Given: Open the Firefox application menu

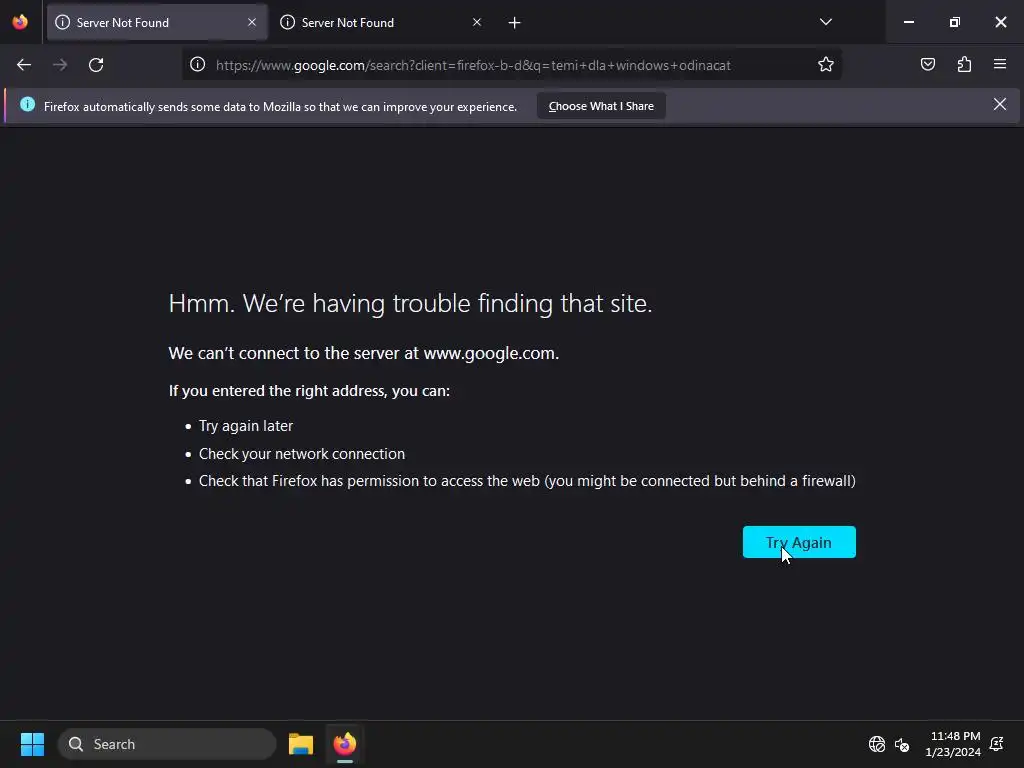Looking at the screenshot, I should pyautogui.click(x=1000, y=65).
